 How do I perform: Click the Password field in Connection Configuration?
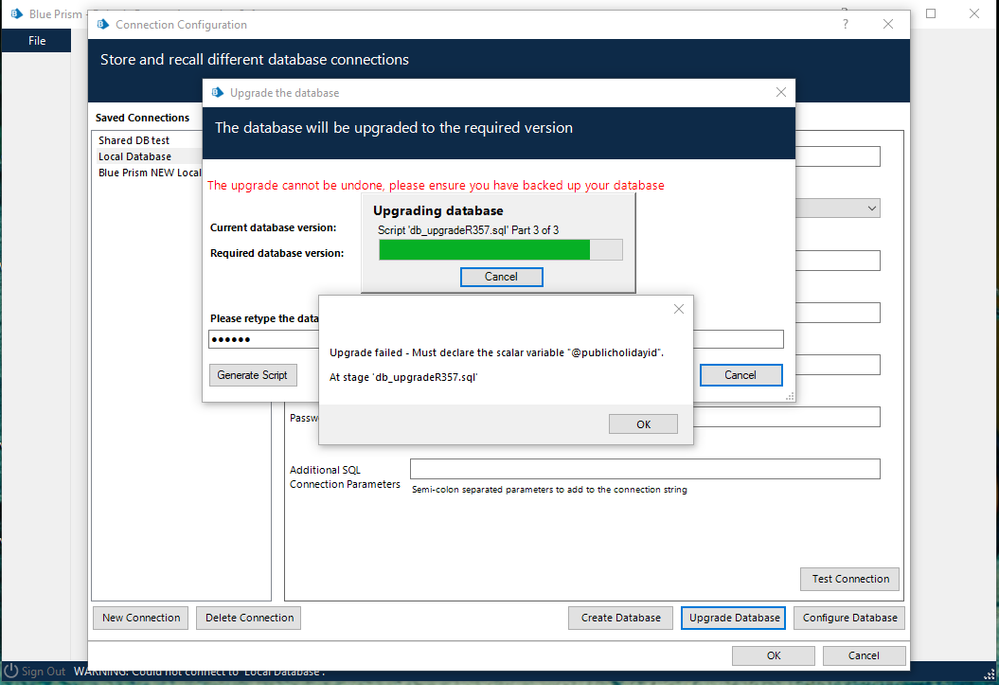point(786,417)
